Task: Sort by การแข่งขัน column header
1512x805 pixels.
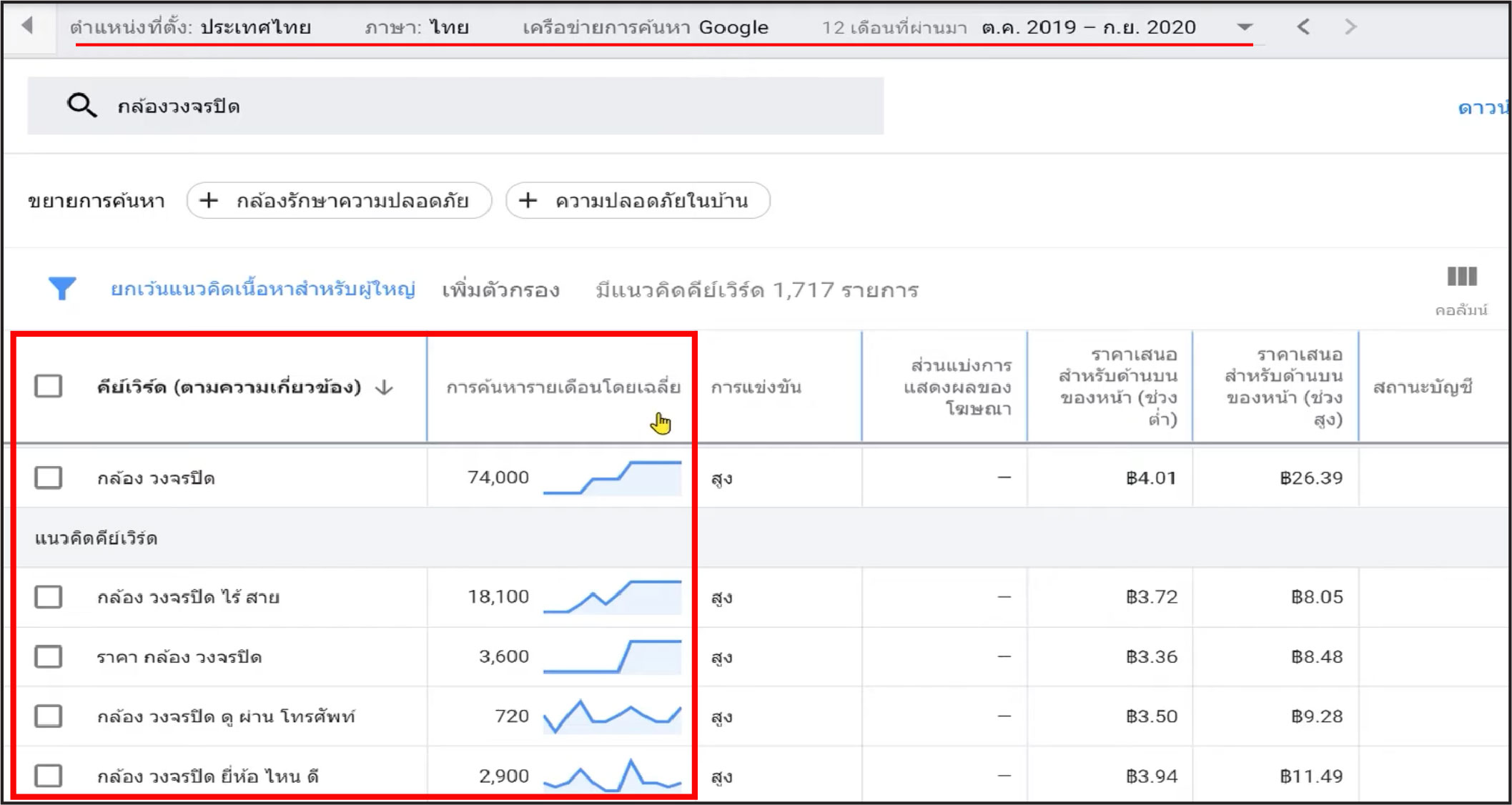Action: pos(756,387)
